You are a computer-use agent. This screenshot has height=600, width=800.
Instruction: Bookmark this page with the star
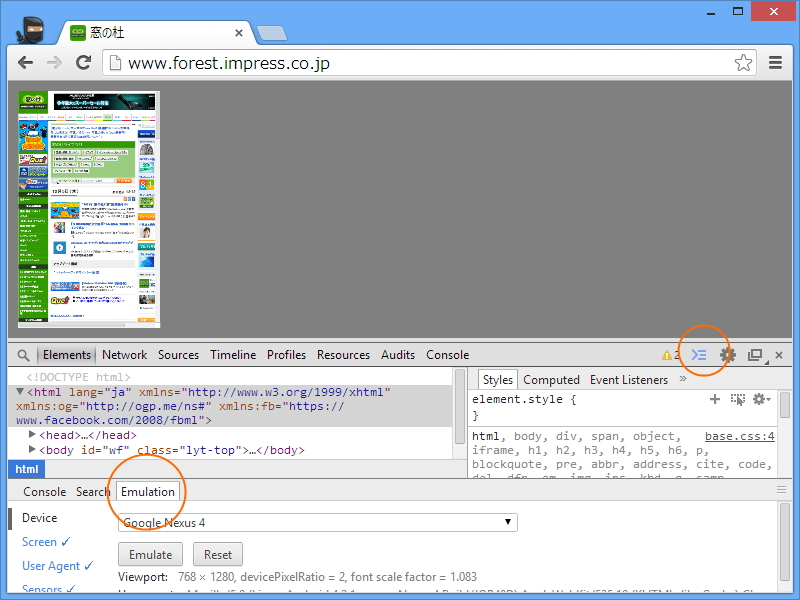[743, 63]
